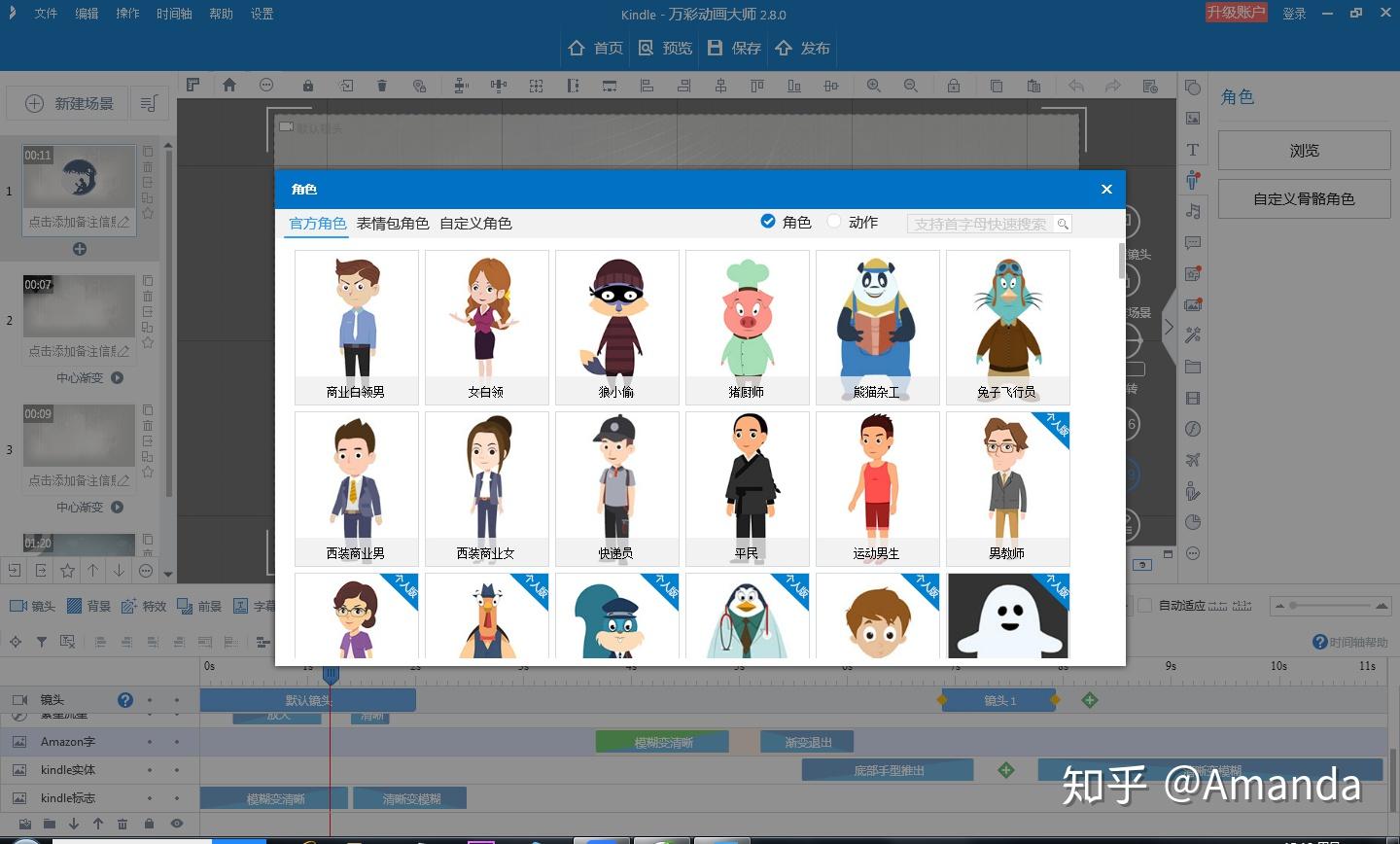Open the 时间轴 menu

pos(174,14)
